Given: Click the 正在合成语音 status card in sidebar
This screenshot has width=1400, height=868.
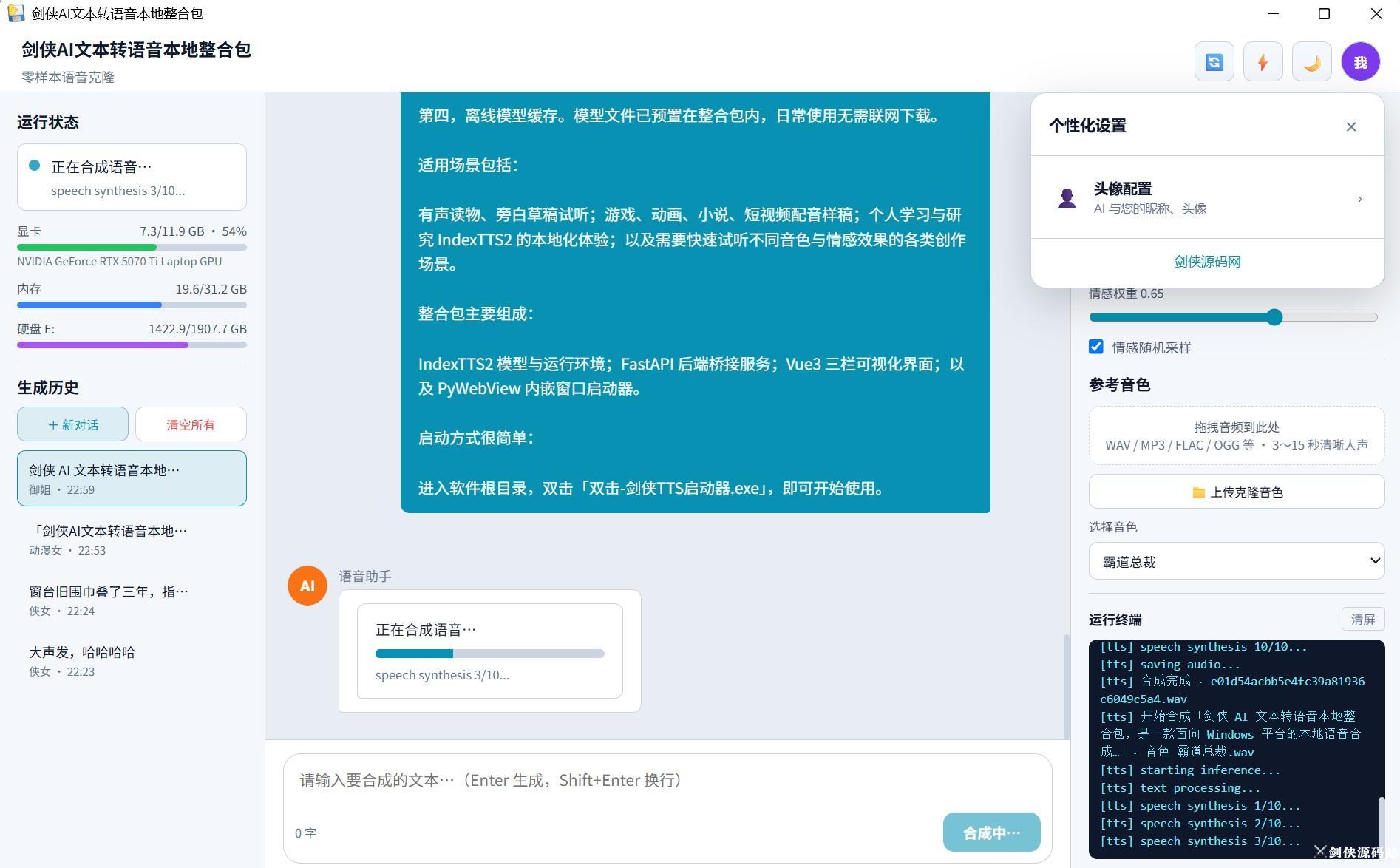Looking at the screenshot, I should (x=132, y=177).
